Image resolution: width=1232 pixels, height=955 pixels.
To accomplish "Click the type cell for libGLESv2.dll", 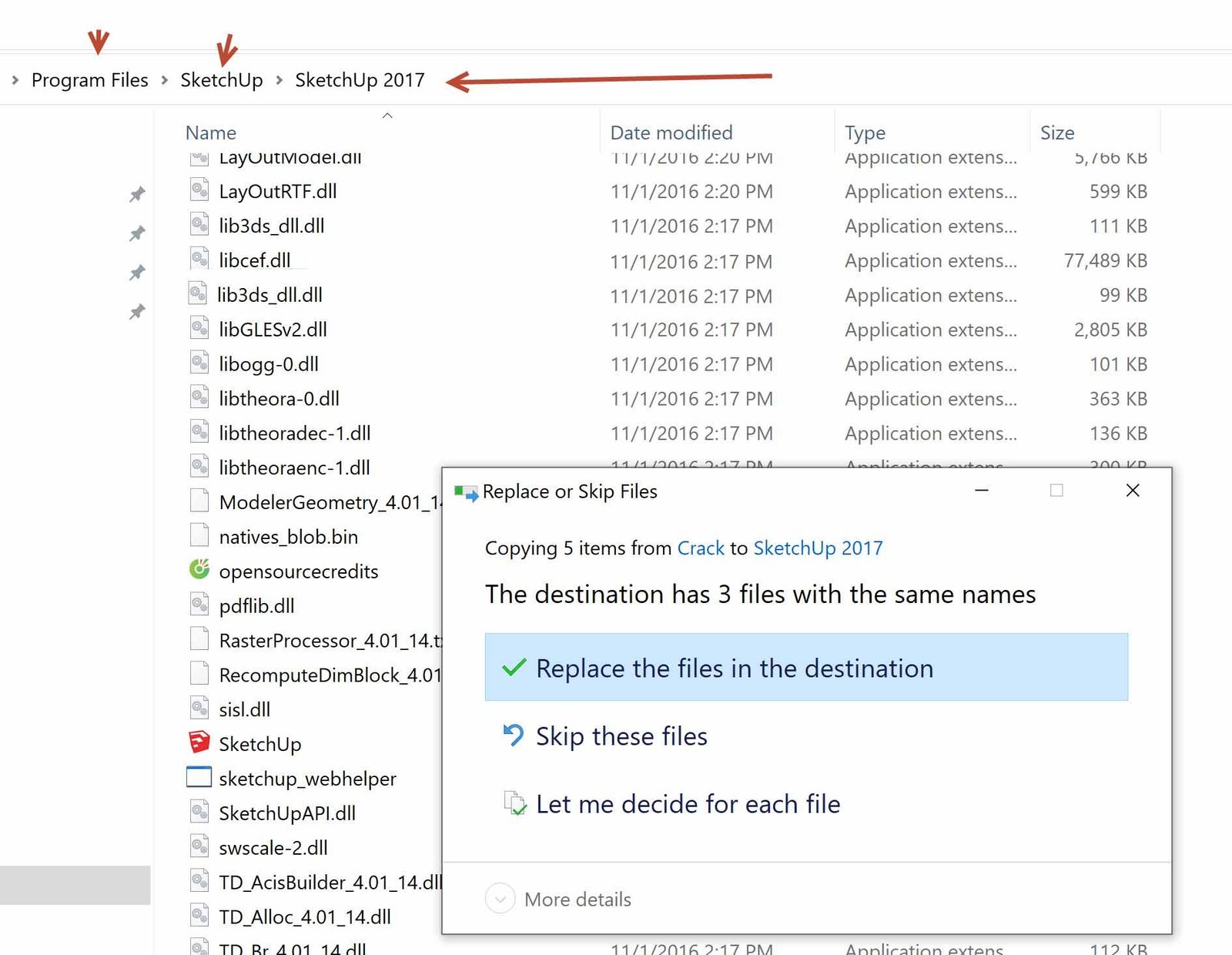I will coord(931,330).
